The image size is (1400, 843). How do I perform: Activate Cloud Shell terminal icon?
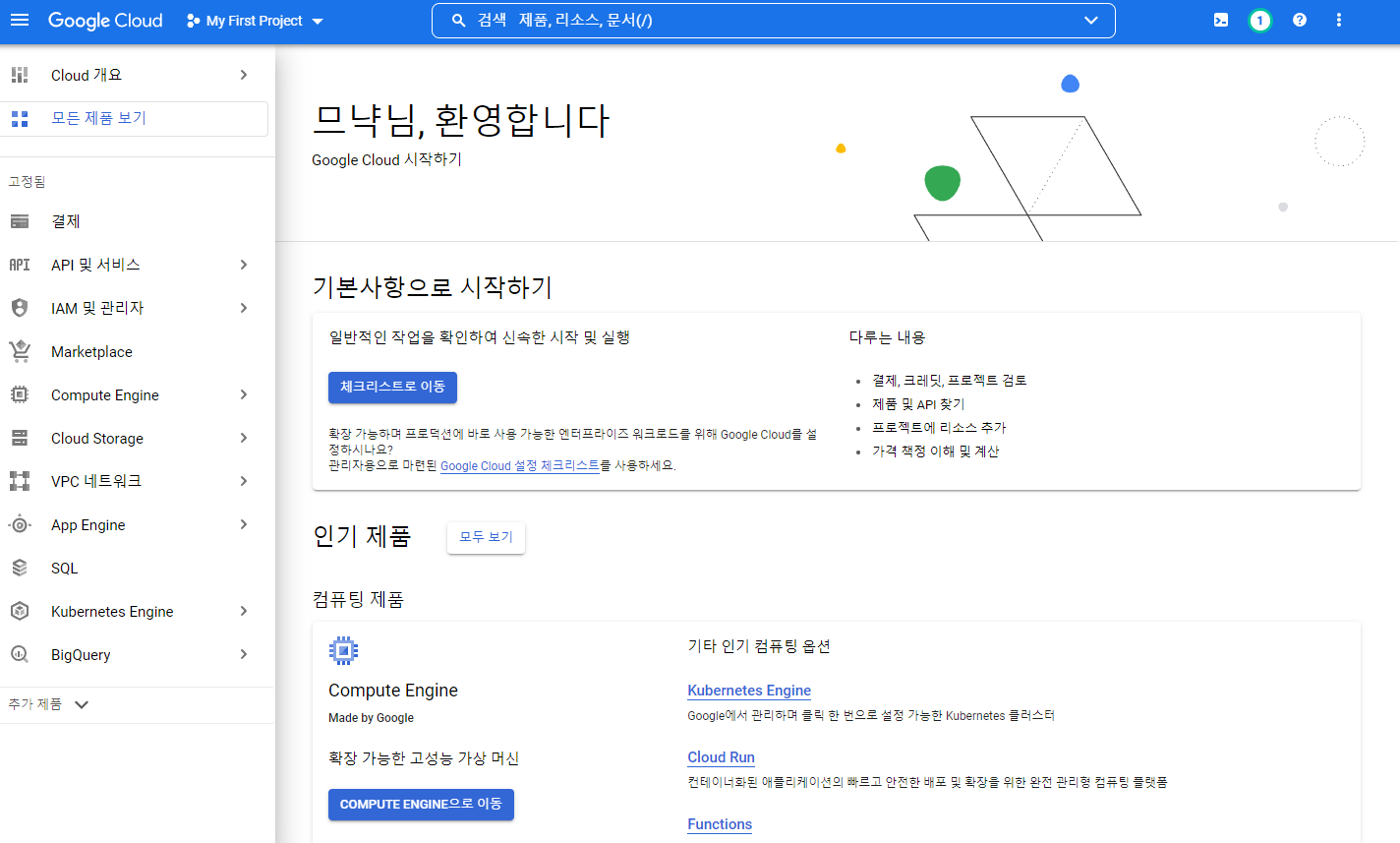coord(1221,21)
